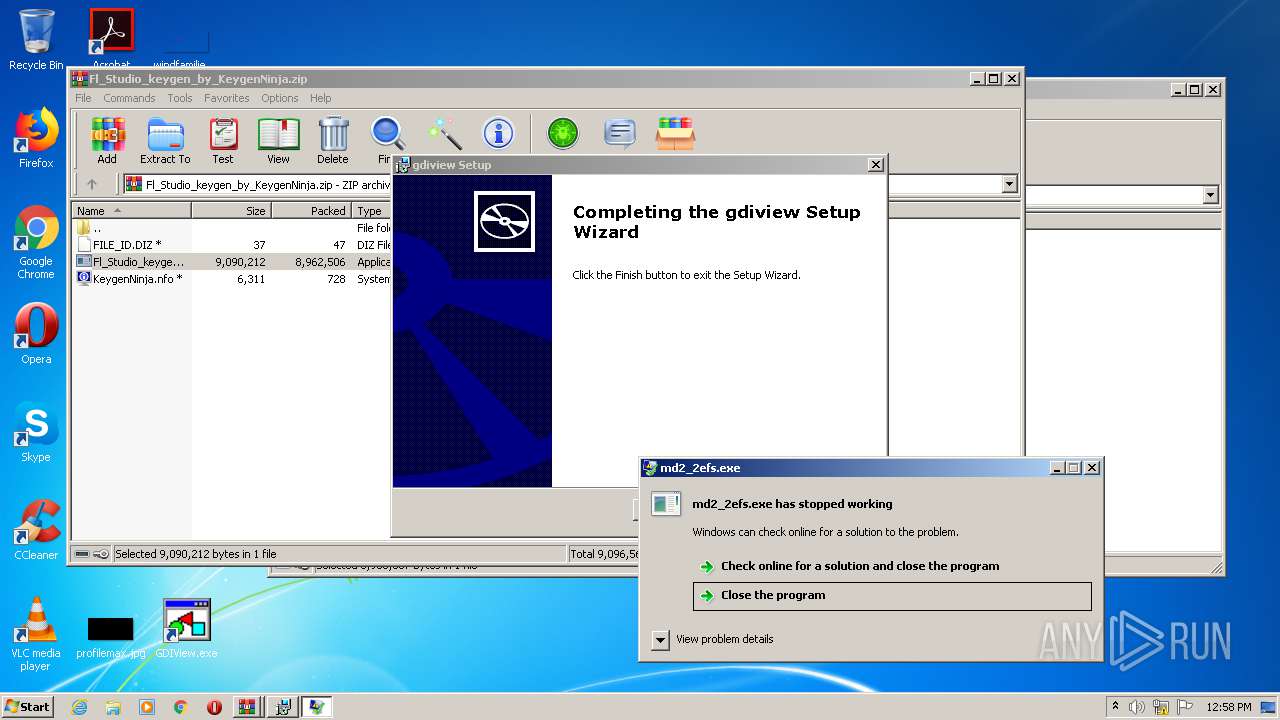The image size is (1280, 720).
Task: Open the Wizard magic wand tool
Action: 444,133
